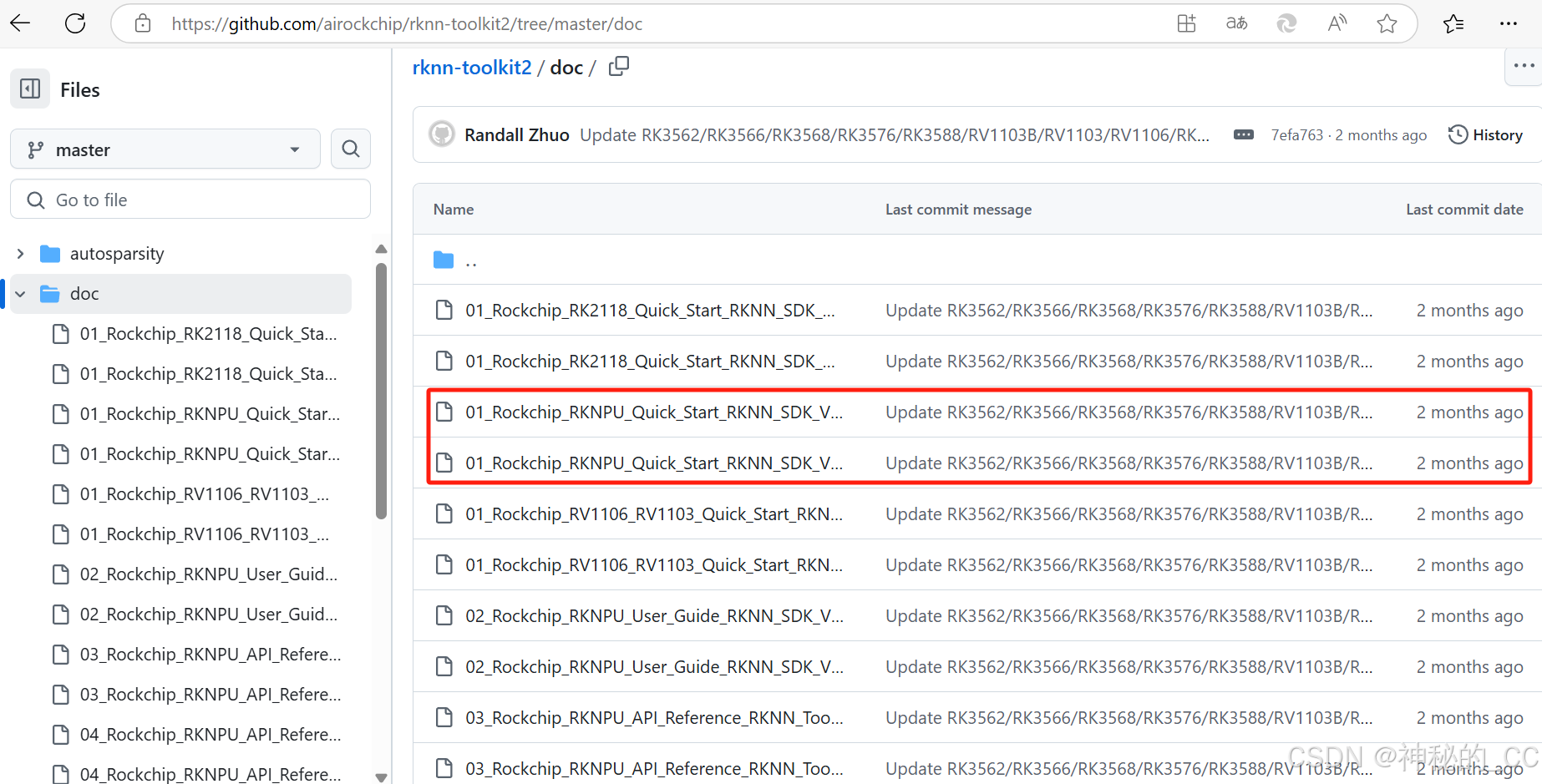Click the Name column header
This screenshot has width=1542, height=784.
click(454, 210)
